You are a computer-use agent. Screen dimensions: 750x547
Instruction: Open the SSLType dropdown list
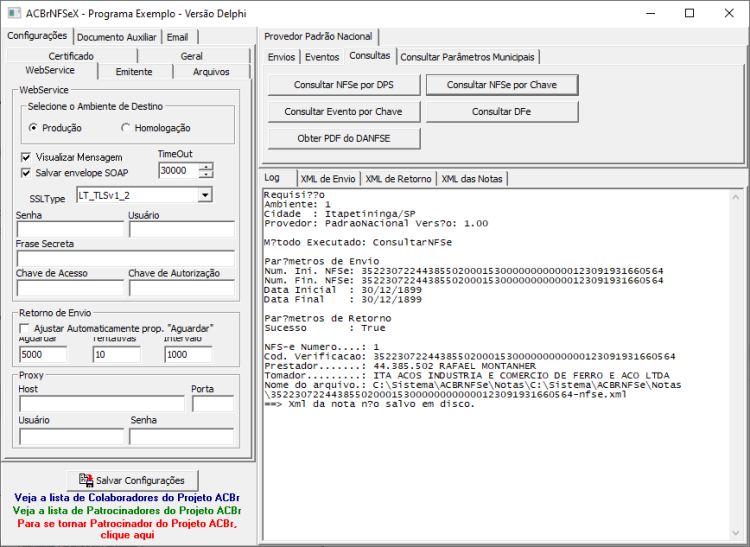205,195
